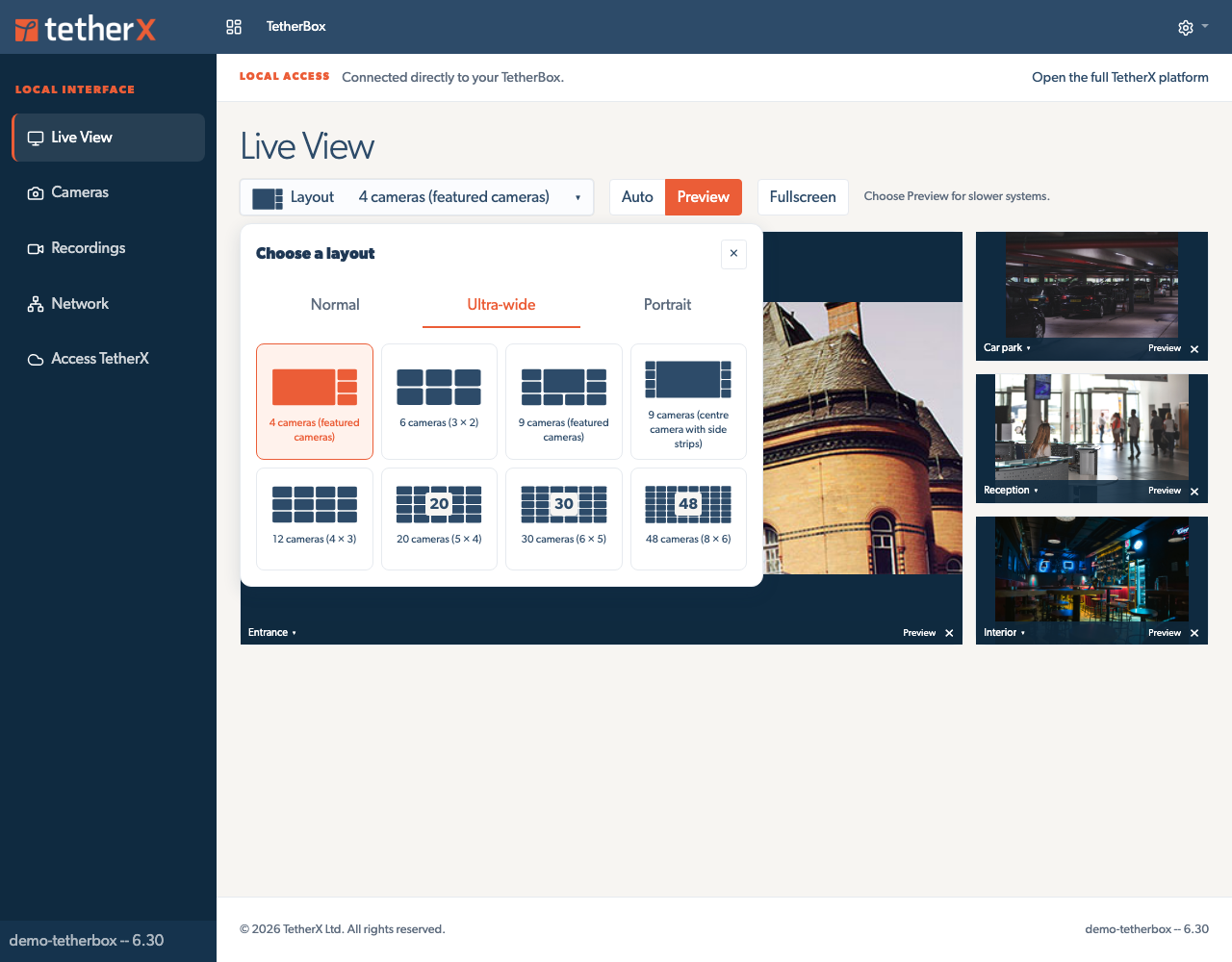Click the TetherX logo
1232x962 pixels.
[x=85, y=29]
